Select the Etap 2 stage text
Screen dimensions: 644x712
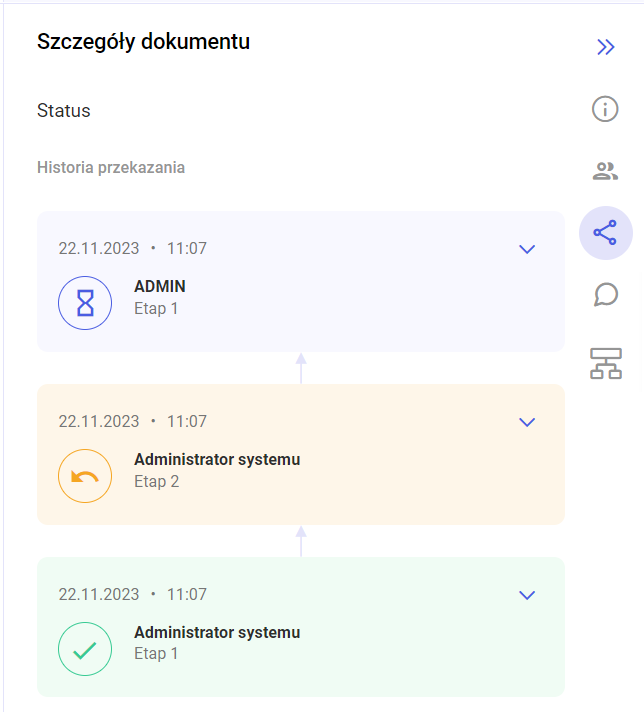157,481
